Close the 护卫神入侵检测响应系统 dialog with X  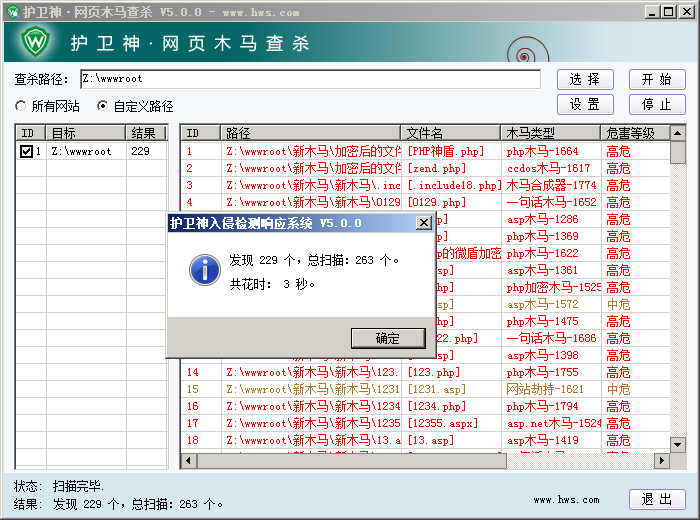(x=423, y=223)
